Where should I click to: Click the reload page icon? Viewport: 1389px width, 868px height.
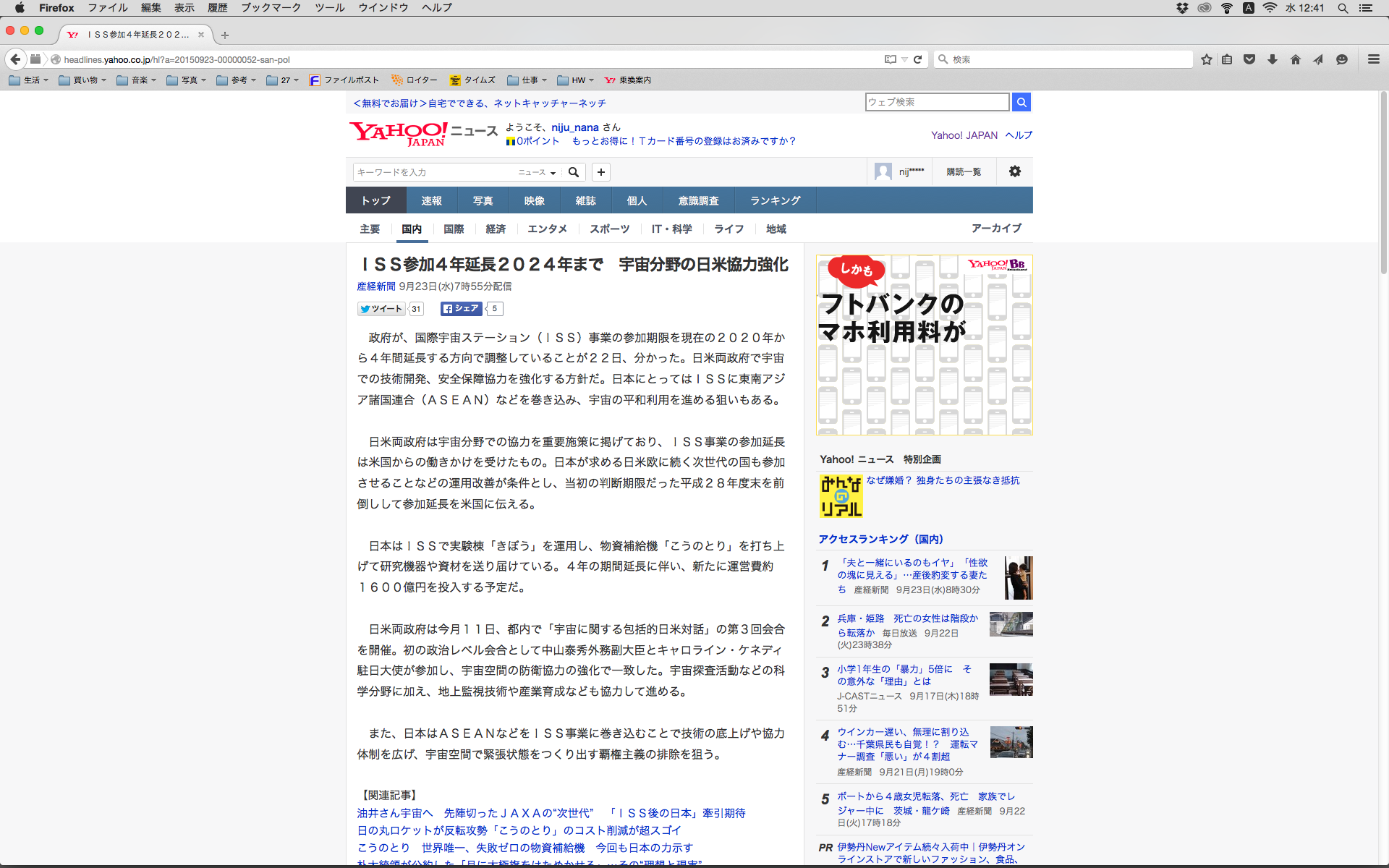coord(917,59)
